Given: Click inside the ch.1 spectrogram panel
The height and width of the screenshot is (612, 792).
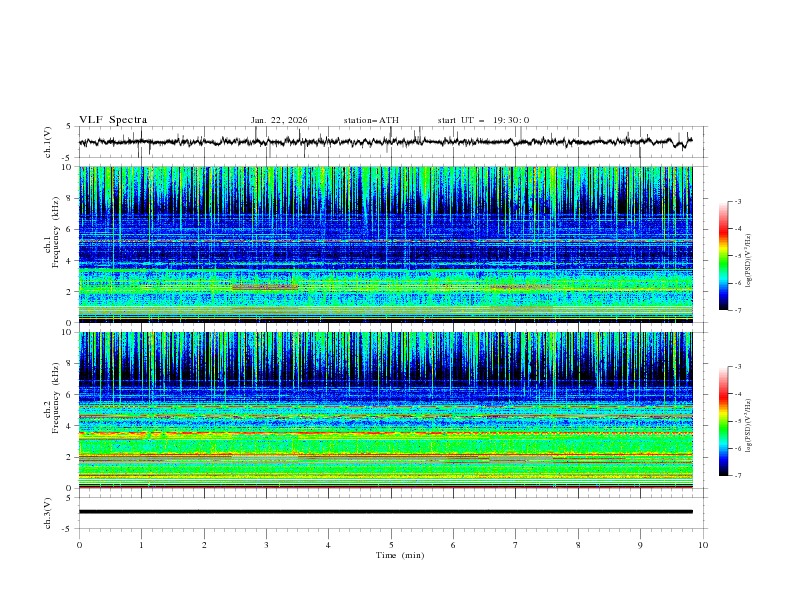Looking at the screenshot, I should [x=385, y=244].
